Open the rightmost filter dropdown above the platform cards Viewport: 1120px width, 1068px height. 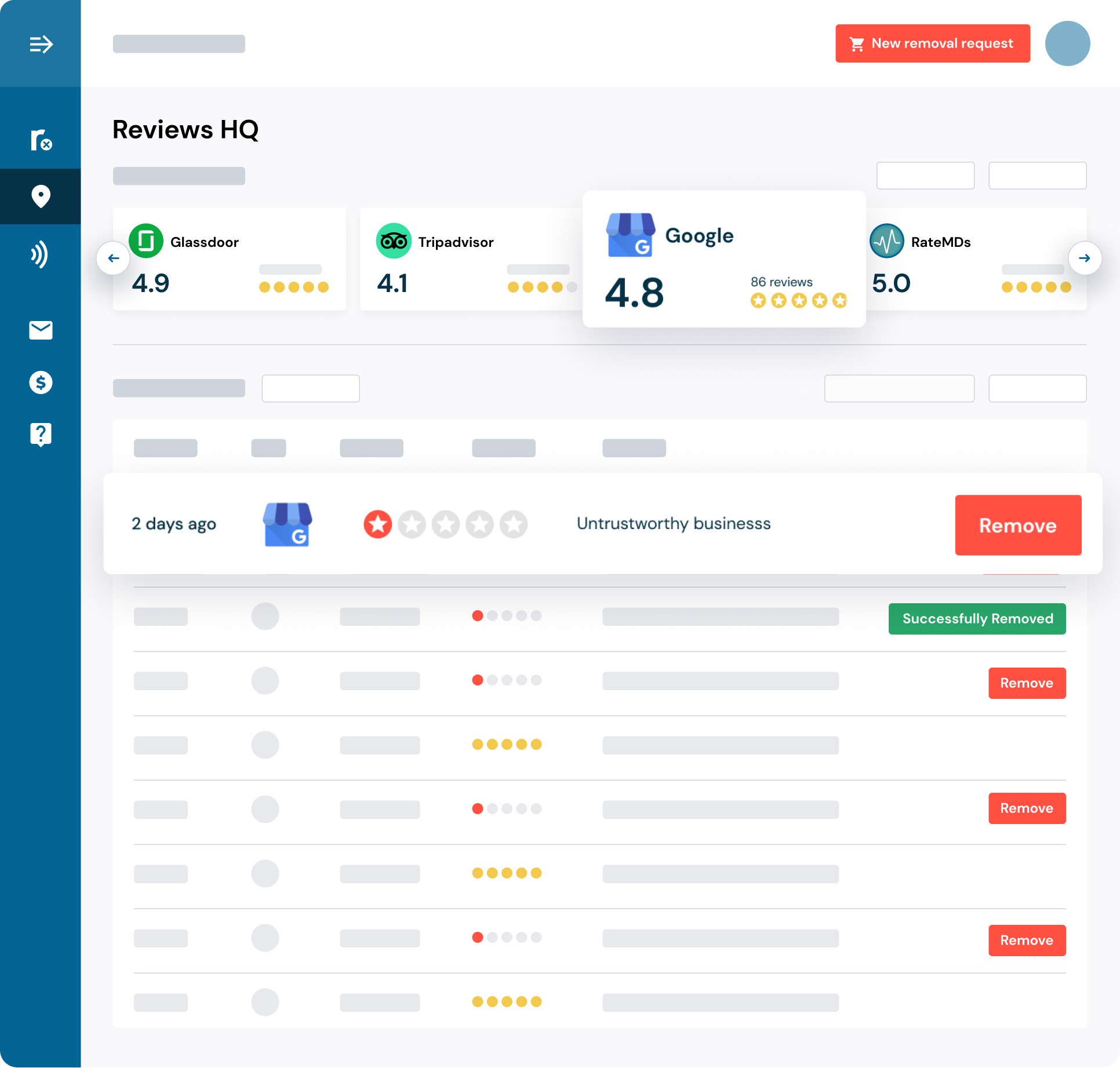click(1037, 175)
